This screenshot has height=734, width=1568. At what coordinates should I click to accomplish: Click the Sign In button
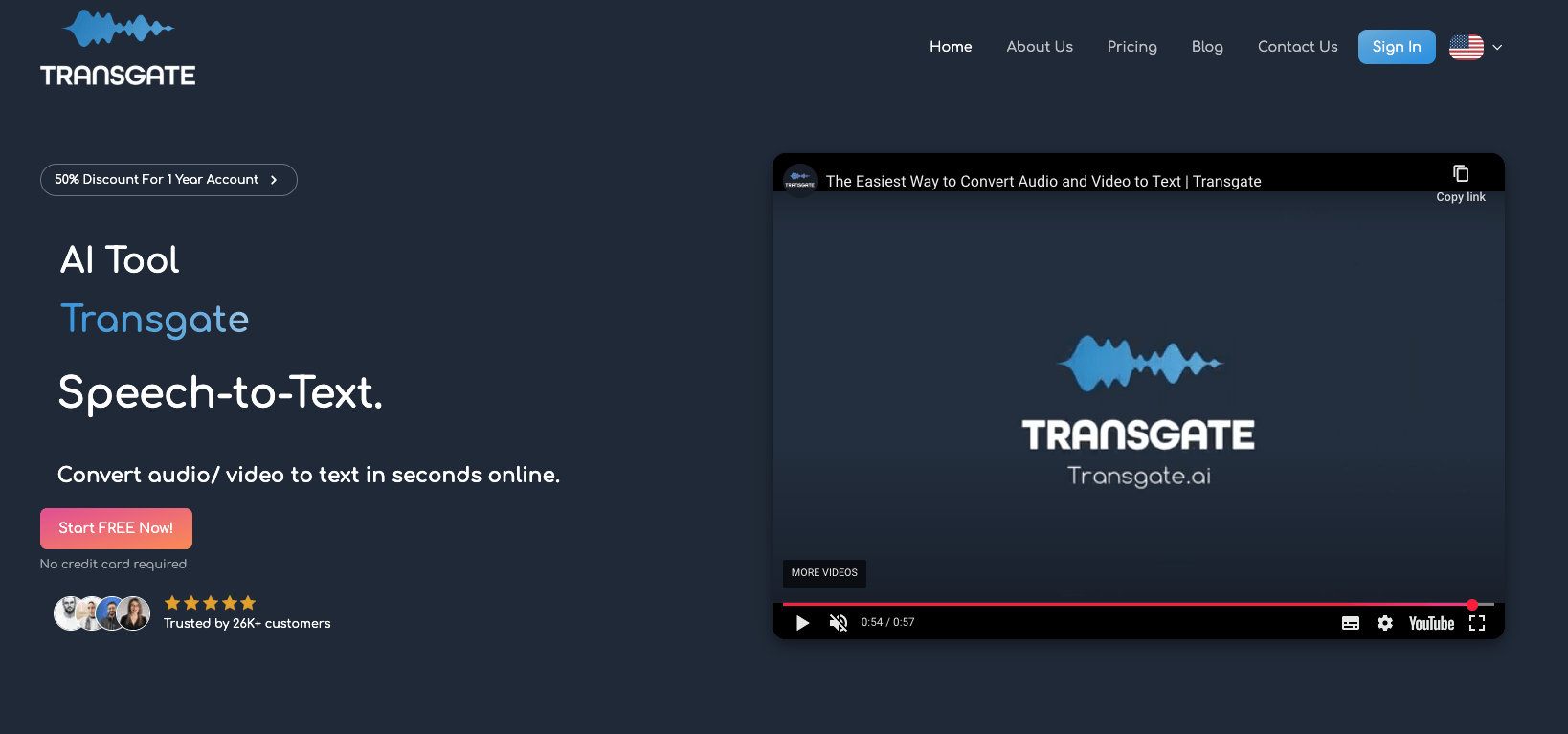click(x=1397, y=47)
